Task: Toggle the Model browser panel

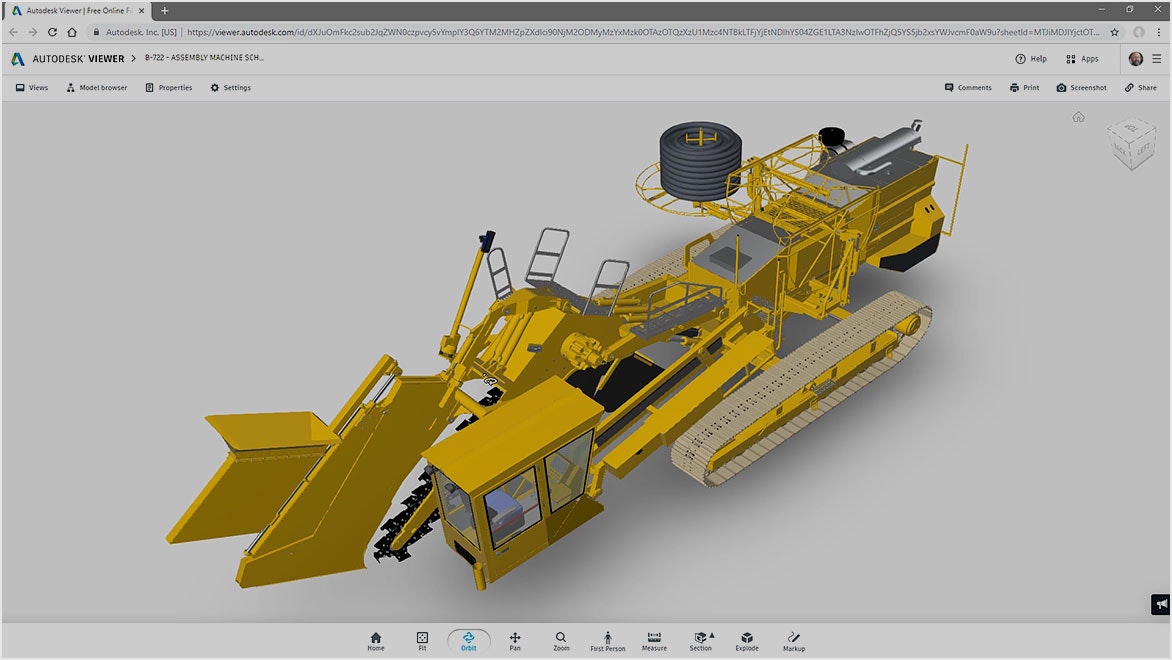Action: coord(96,87)
